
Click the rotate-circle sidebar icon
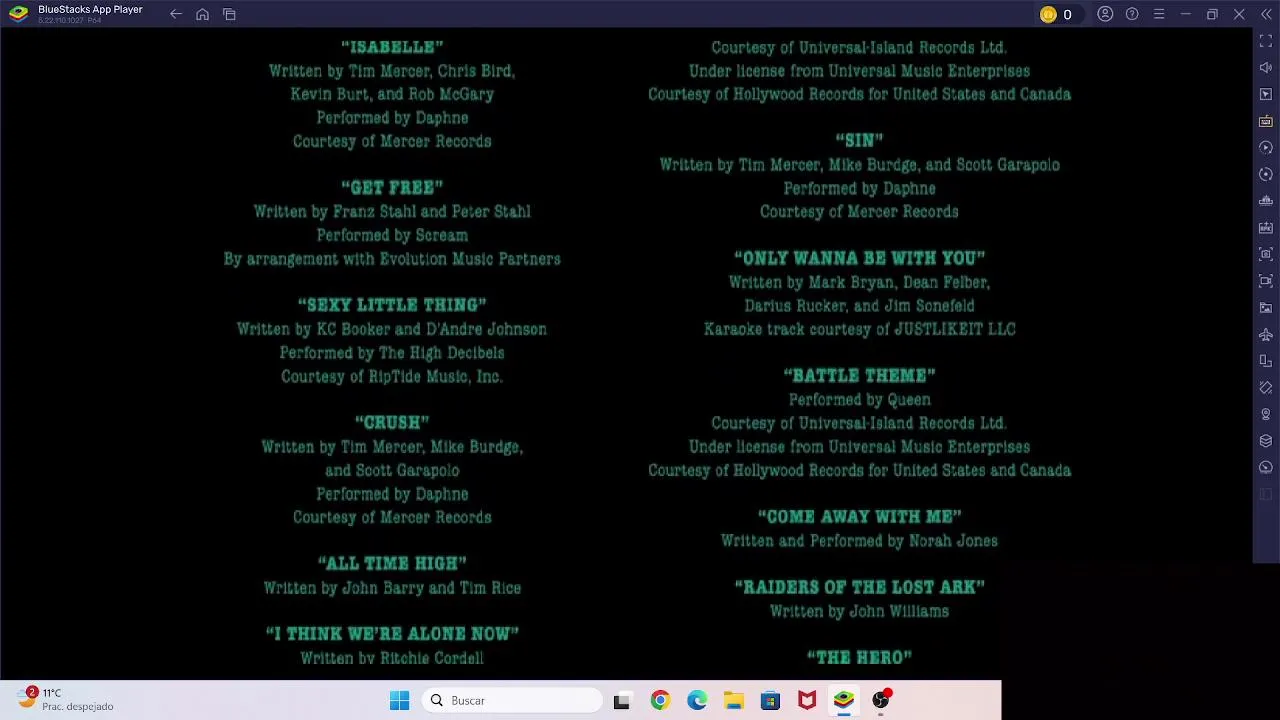tap(1266, 174)
